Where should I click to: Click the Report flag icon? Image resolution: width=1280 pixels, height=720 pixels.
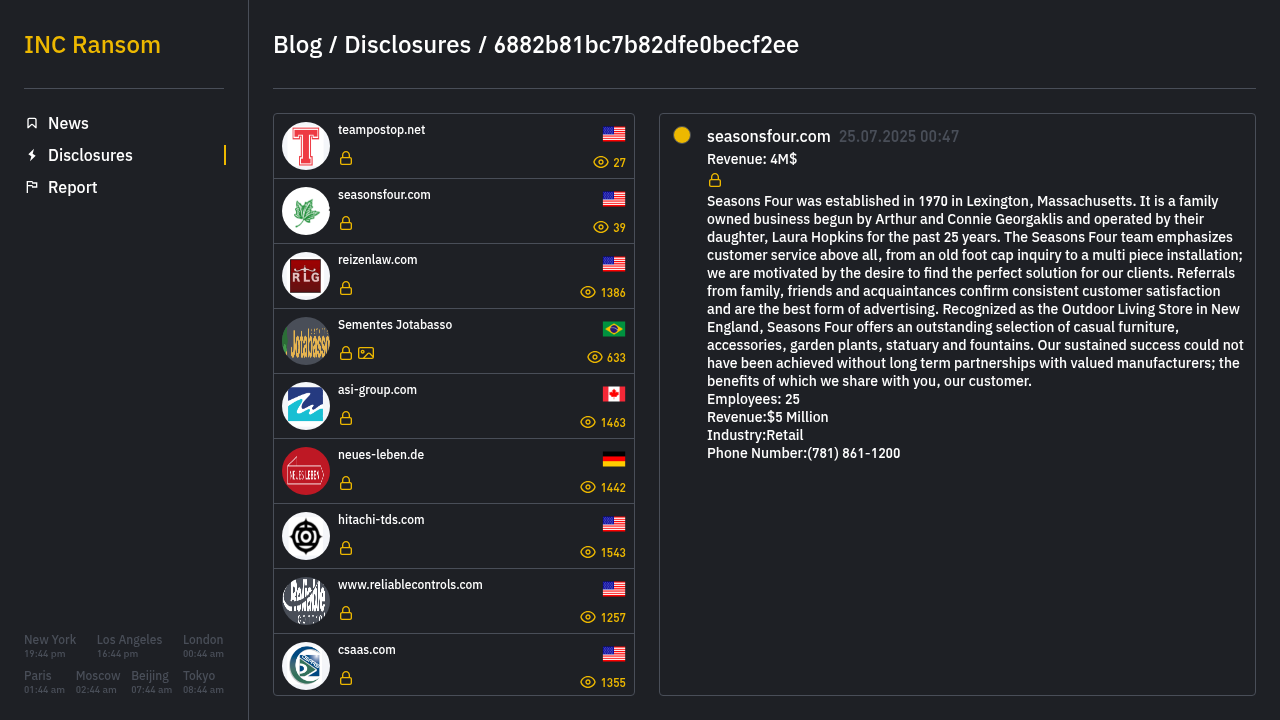[32, 187]
